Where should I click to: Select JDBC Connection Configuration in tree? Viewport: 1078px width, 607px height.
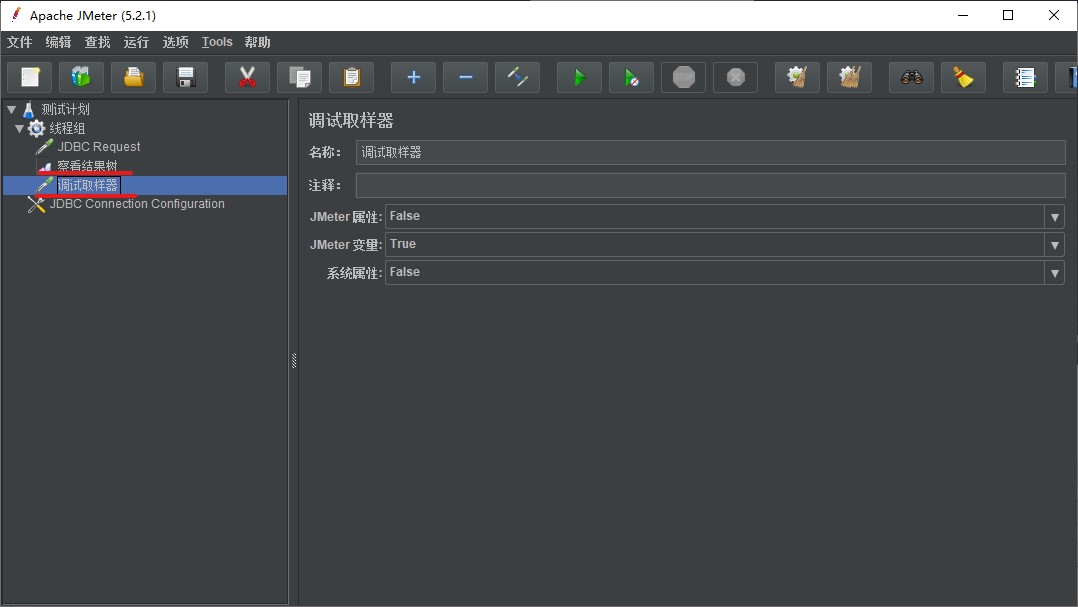click(x=137, y=203)
